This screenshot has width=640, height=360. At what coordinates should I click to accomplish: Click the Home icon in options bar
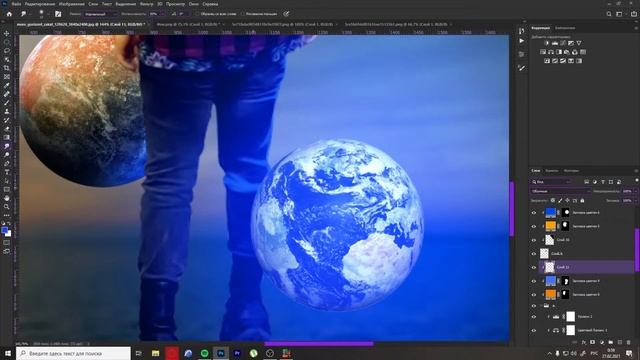[9, 14]
